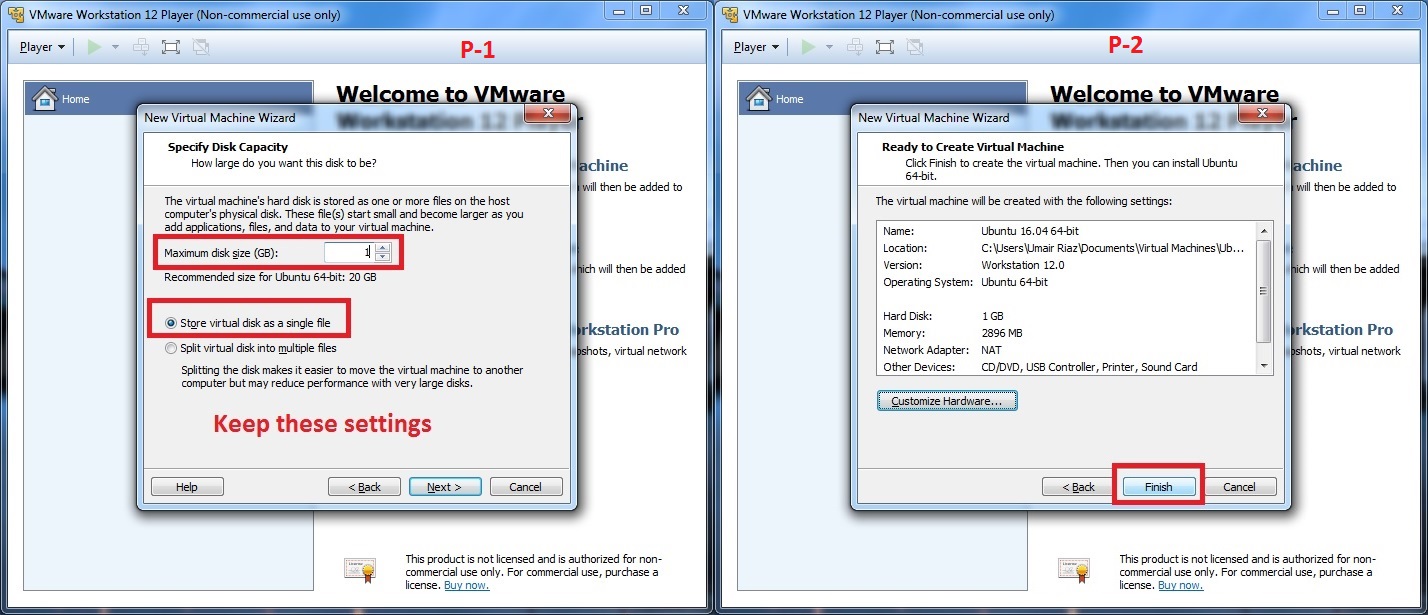This screenshot has height=615, width=1428.
Task: Click Unity mode icon, Disk Capacity window toolbar
Action: (201, 47)
